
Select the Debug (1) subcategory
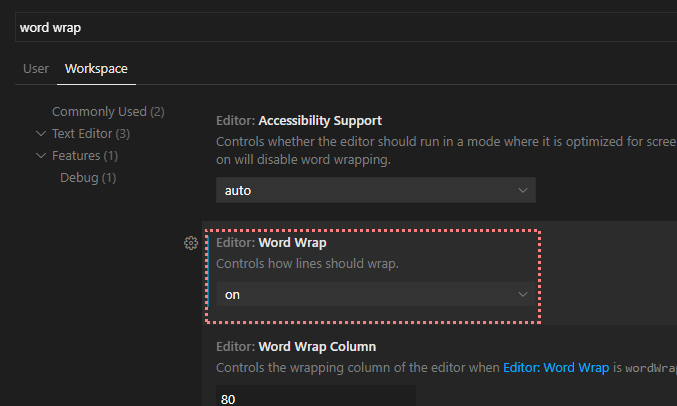[x=88, y=178]
